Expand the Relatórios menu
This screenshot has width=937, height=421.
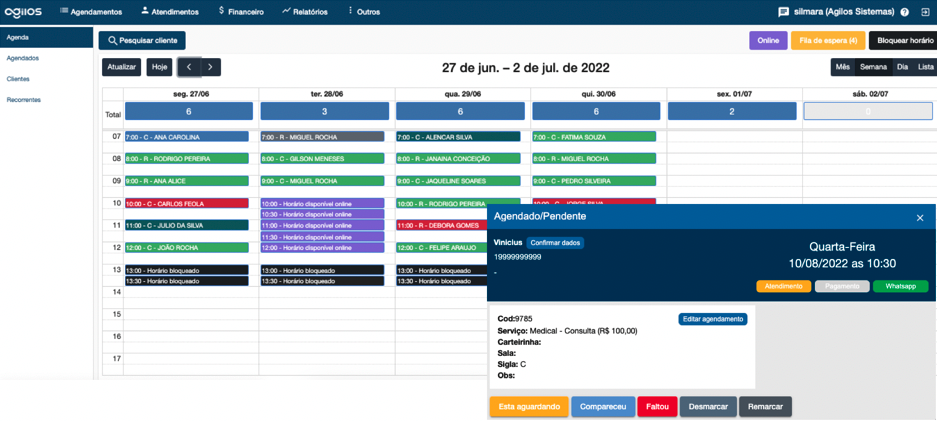pos(305,12)
